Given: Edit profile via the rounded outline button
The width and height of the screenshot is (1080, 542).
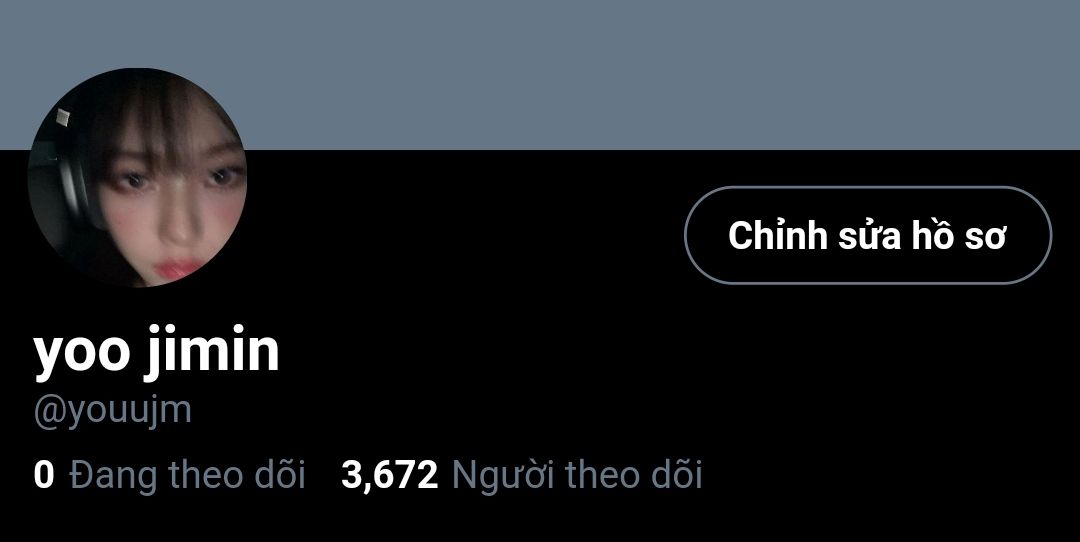Looking at the screenshot, I should pos(868,235).
